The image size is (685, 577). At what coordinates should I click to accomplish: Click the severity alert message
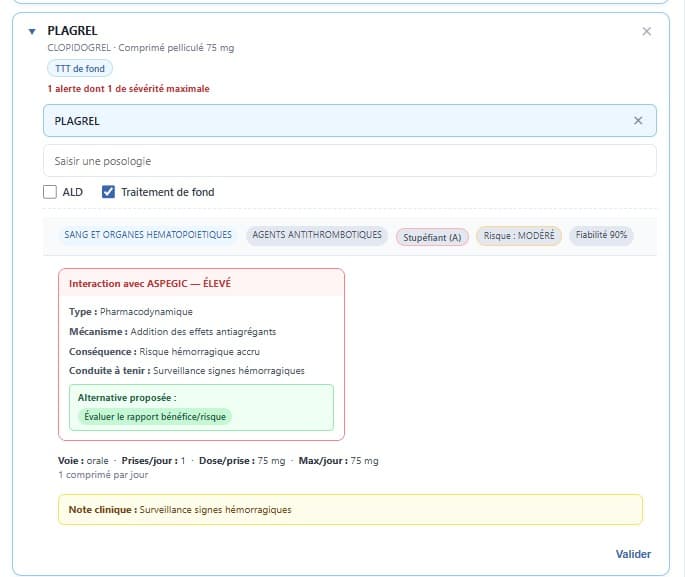pos(128,89)
